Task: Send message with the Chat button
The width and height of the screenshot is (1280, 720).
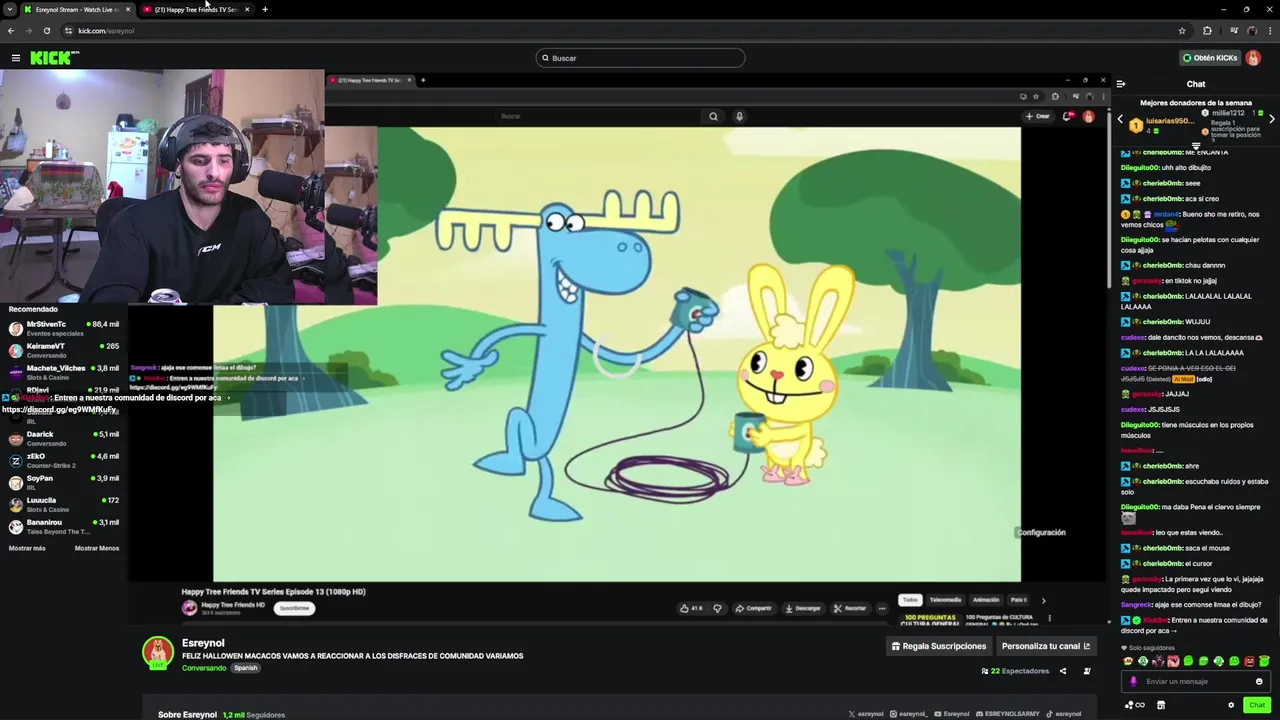Action: pyautogui.click(x=1257, y=705)
